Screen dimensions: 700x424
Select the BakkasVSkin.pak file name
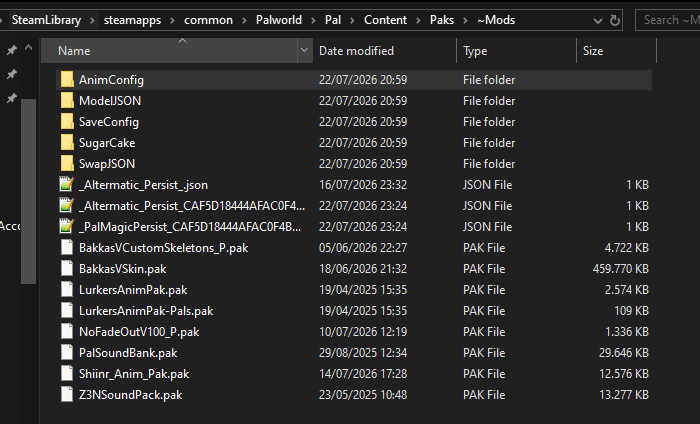coord(122,269)
